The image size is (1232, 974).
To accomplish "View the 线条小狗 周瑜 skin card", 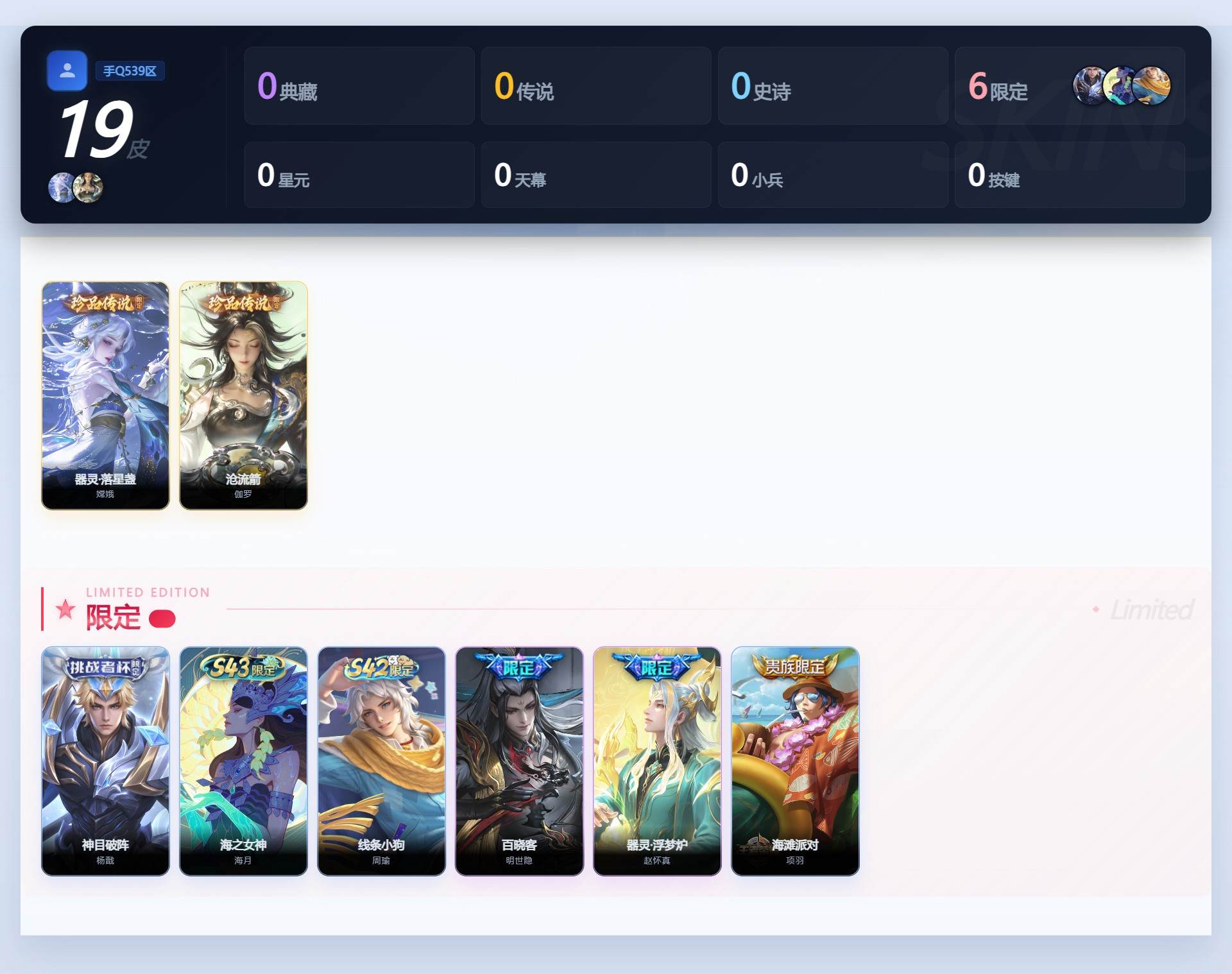I will tap(381, 761).
